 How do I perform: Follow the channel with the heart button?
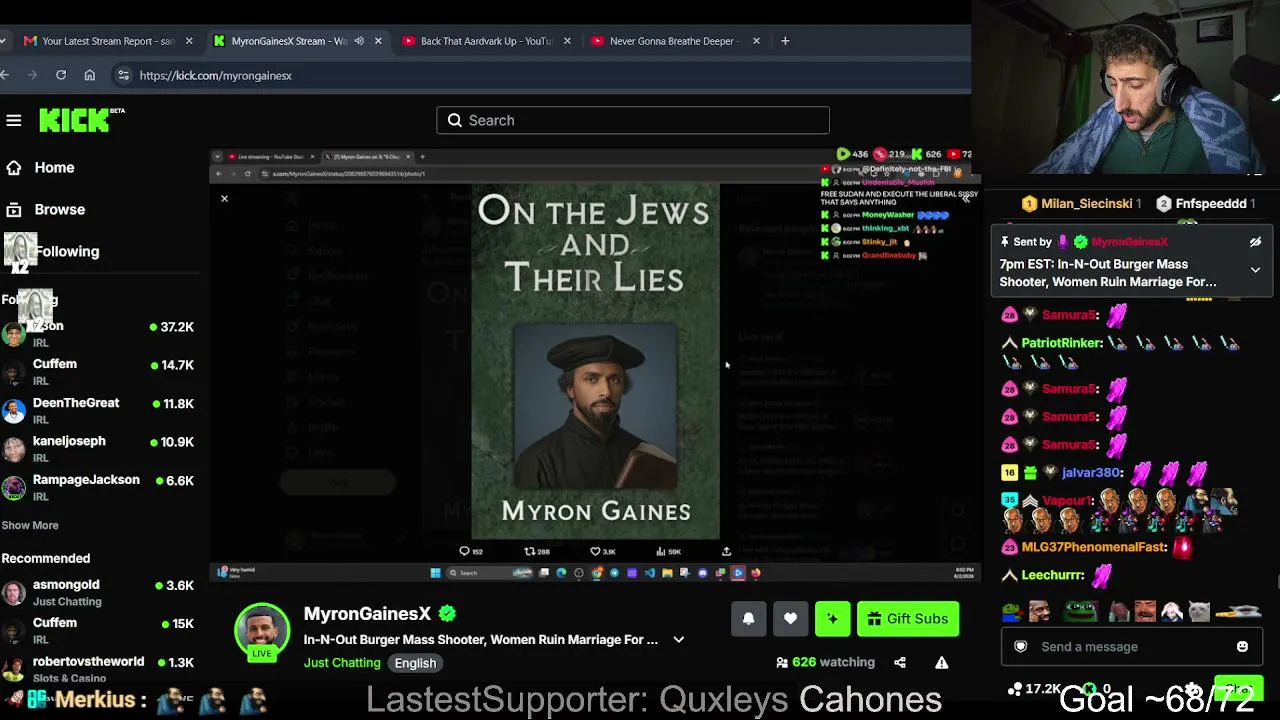click(790, 619)
